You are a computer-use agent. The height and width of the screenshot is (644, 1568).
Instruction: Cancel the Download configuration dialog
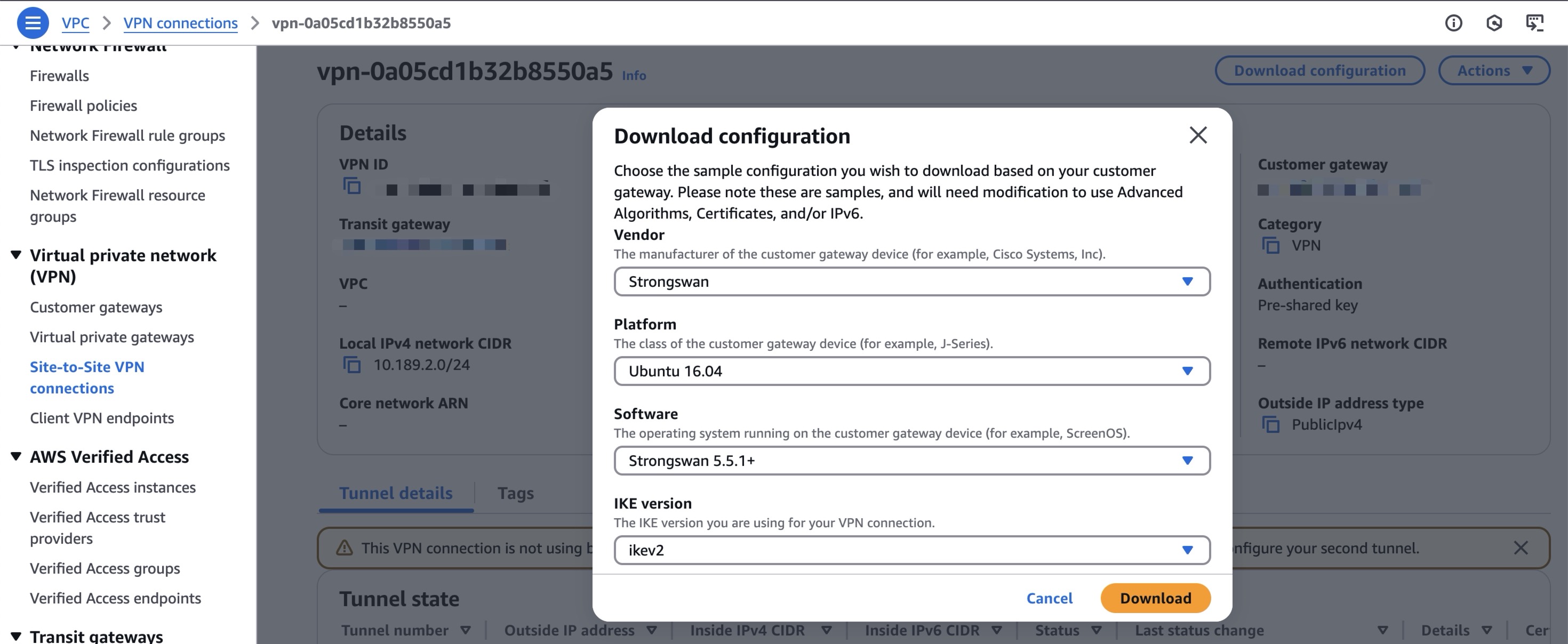1050,598
